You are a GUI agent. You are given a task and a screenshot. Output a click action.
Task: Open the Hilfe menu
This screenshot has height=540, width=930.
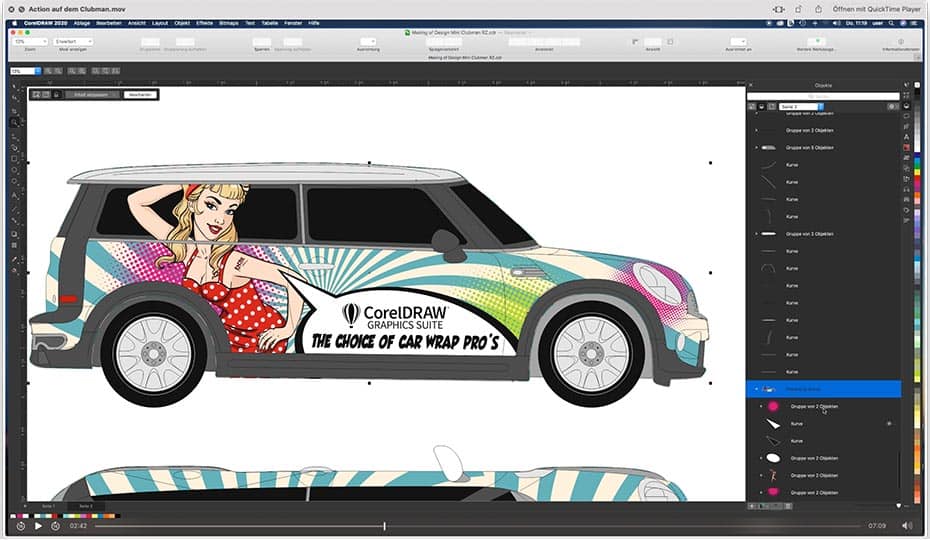tap(314, 23)
